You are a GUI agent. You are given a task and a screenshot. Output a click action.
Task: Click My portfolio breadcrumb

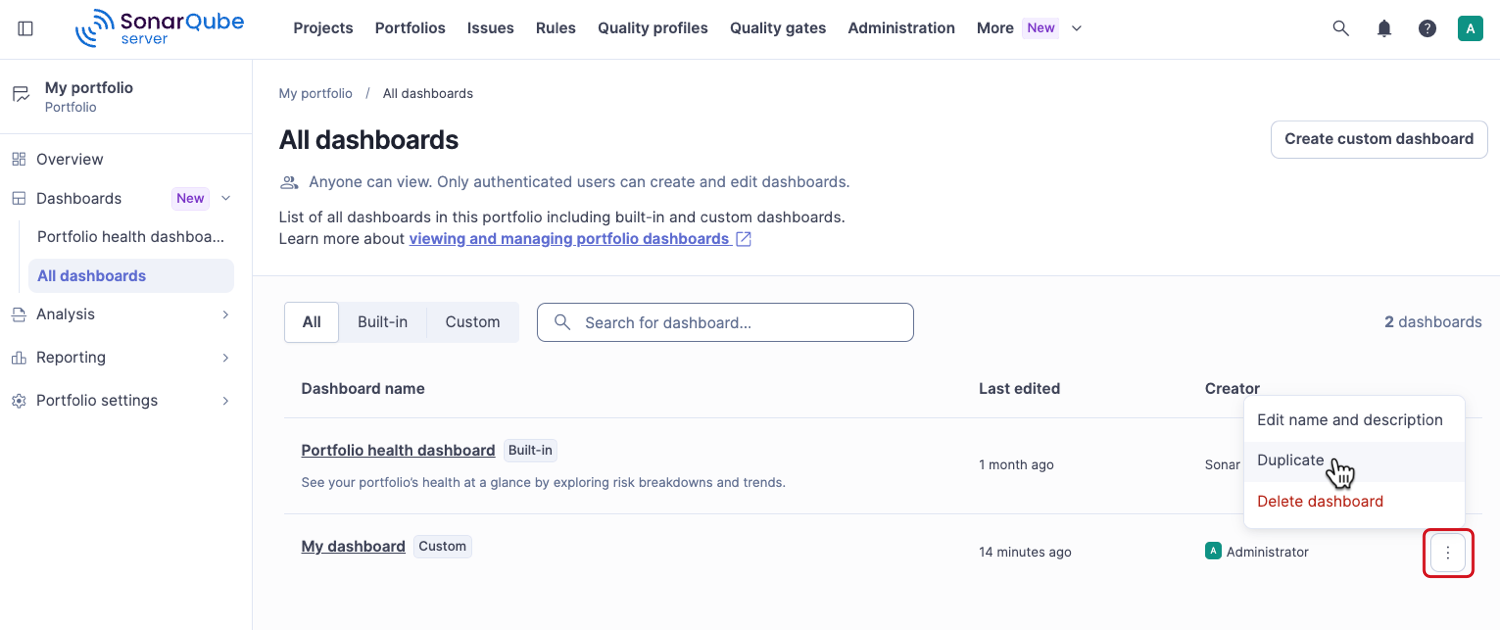tap(316, 93)
